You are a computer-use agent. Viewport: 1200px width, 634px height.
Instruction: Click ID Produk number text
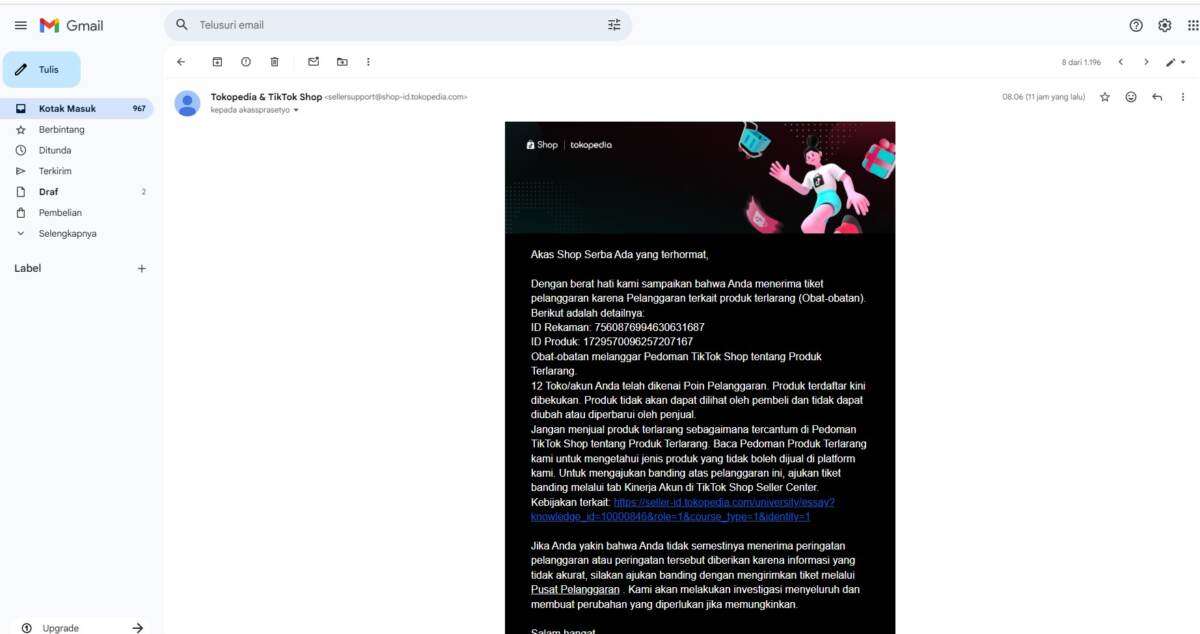coord(637,342)
